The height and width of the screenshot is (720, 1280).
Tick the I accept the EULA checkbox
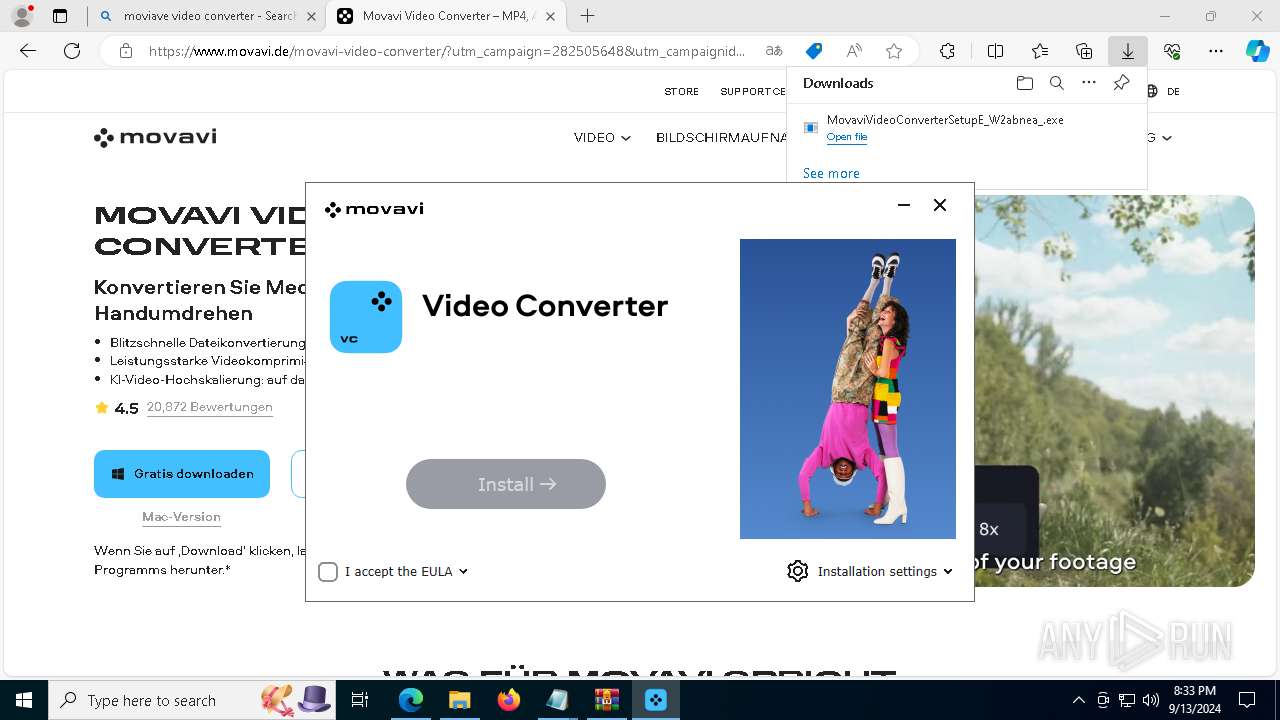coord(328,572)
